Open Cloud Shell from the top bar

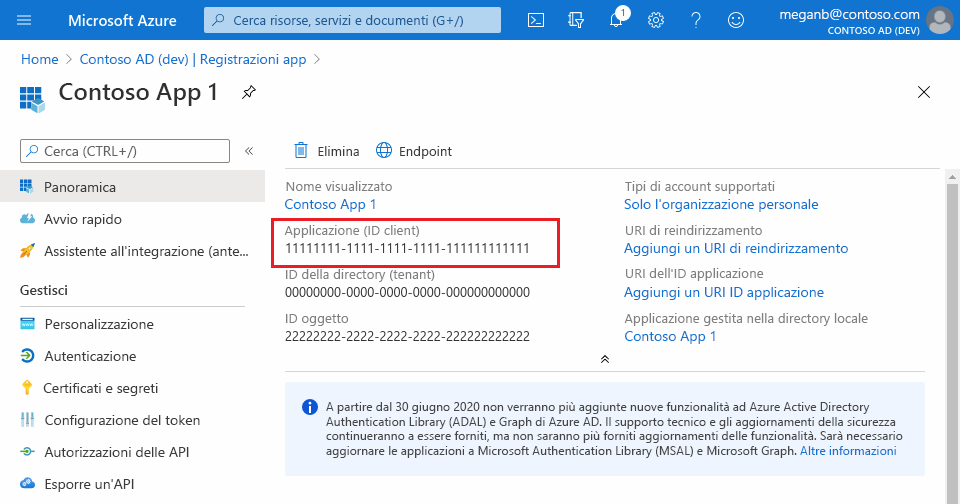click(536, 20)
